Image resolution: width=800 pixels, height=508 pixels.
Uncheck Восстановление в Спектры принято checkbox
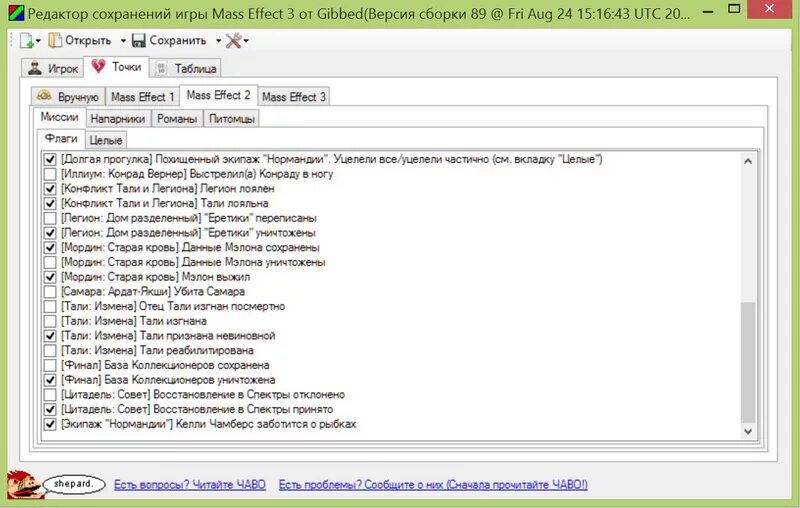coord(49,410)
